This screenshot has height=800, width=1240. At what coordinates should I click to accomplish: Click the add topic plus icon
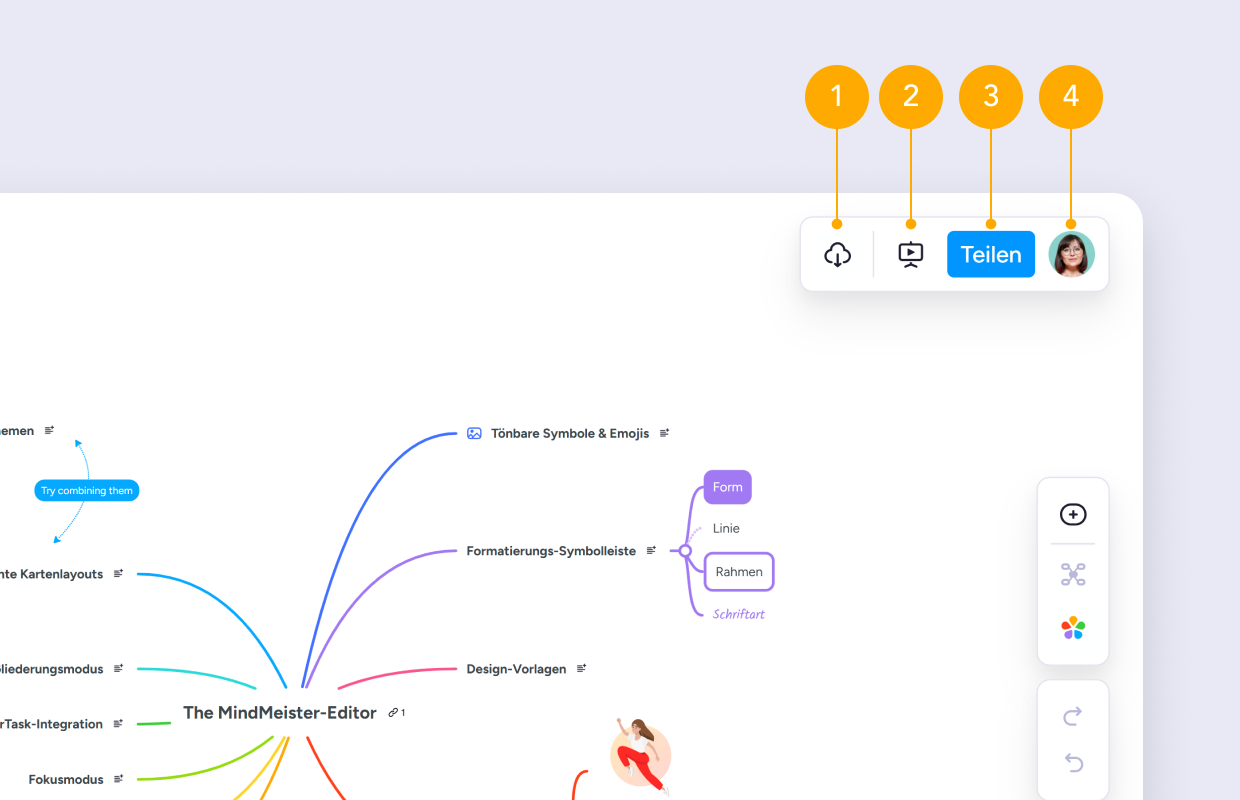tap(1073, 514)
